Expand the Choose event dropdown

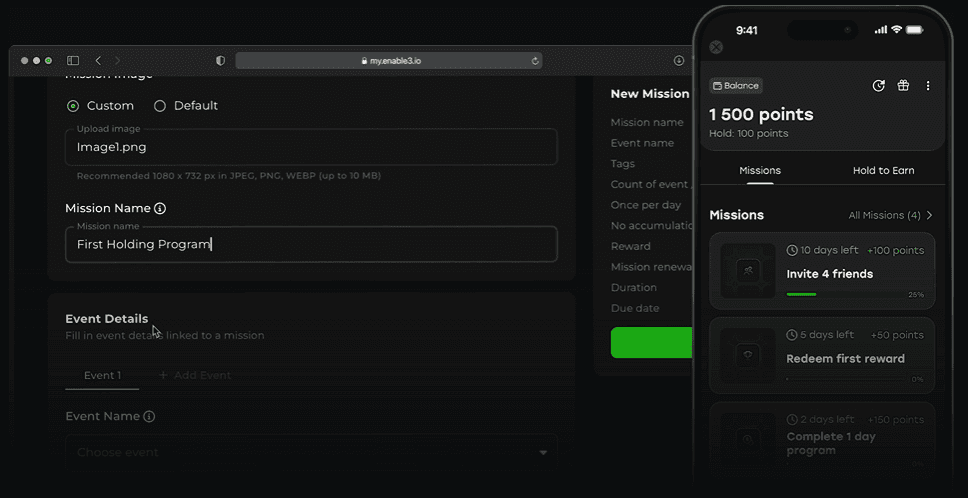(x=311, y=452)
